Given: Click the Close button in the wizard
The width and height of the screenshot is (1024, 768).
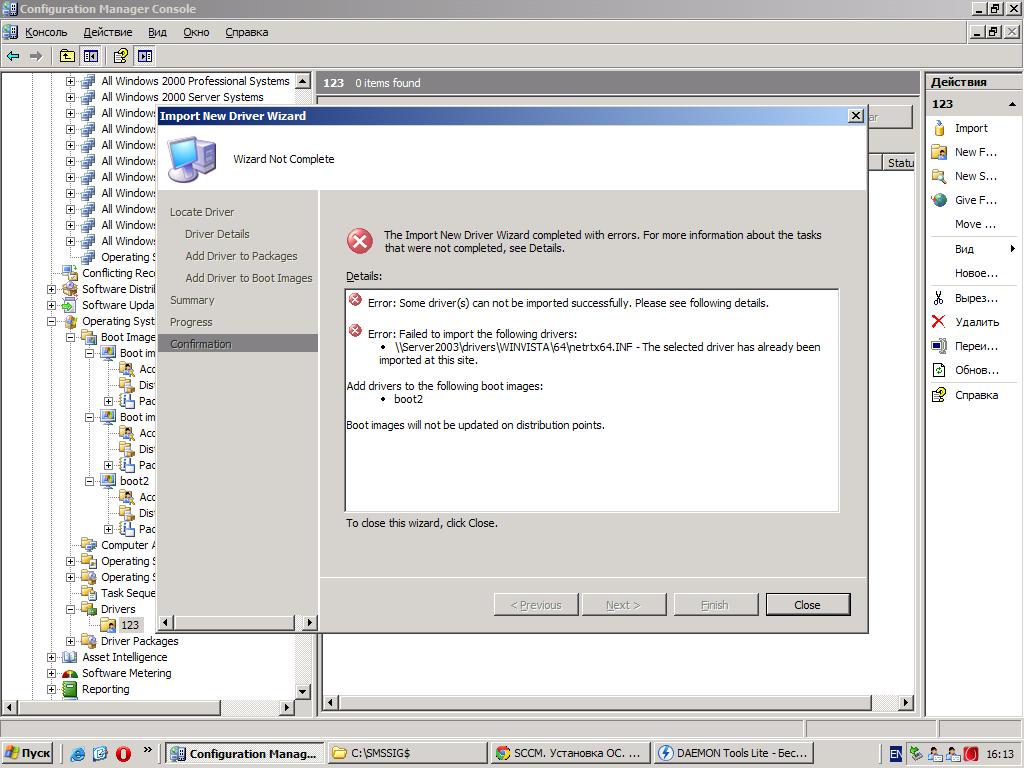Looking at the screenshot, I should (x=807, y=605).
